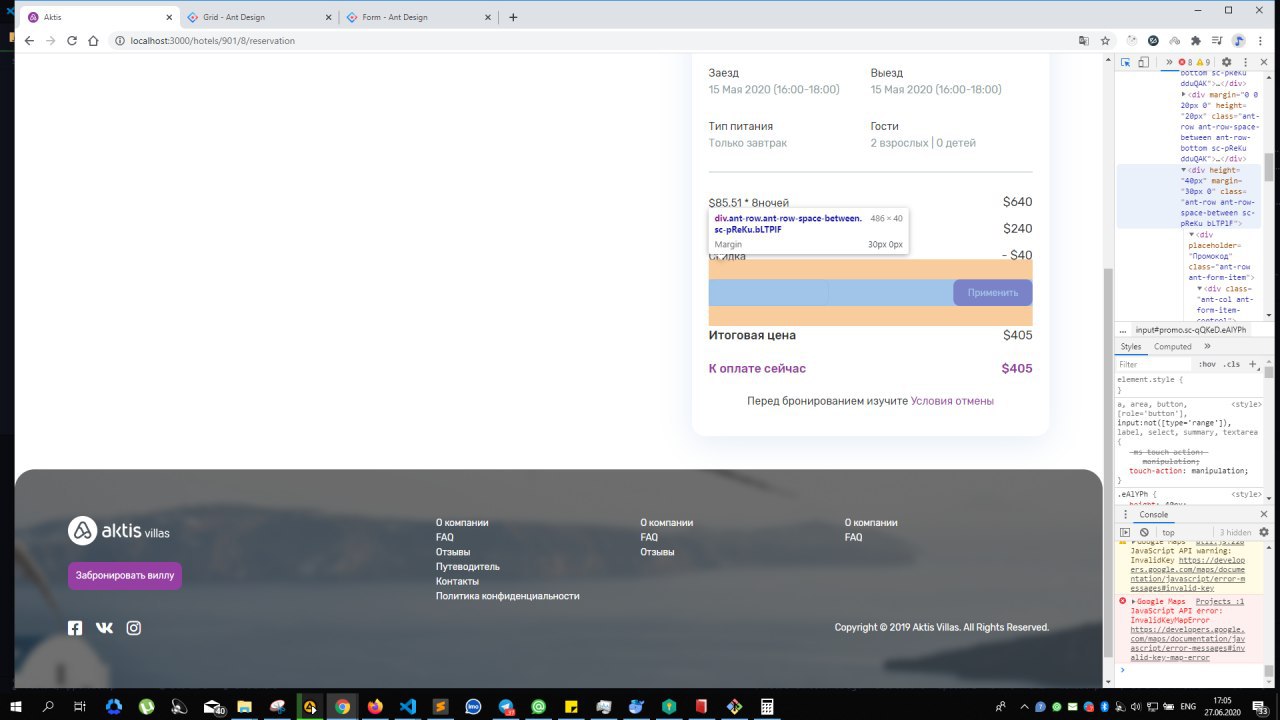This screenshot has width=1280, height=720.
Task: Toggle .cls class editor
Action: [1232, 364]
